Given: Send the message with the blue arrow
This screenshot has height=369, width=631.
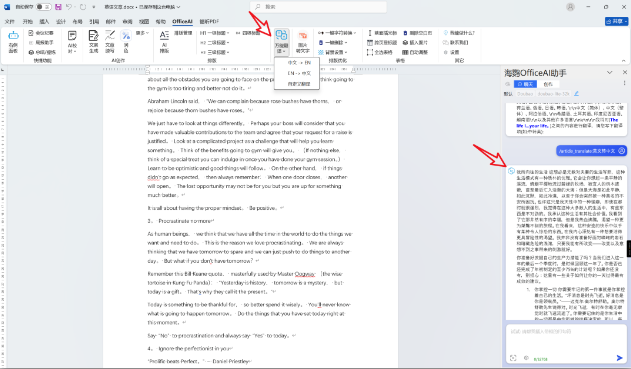Looking at the screenshot, I should click(619, 358).
